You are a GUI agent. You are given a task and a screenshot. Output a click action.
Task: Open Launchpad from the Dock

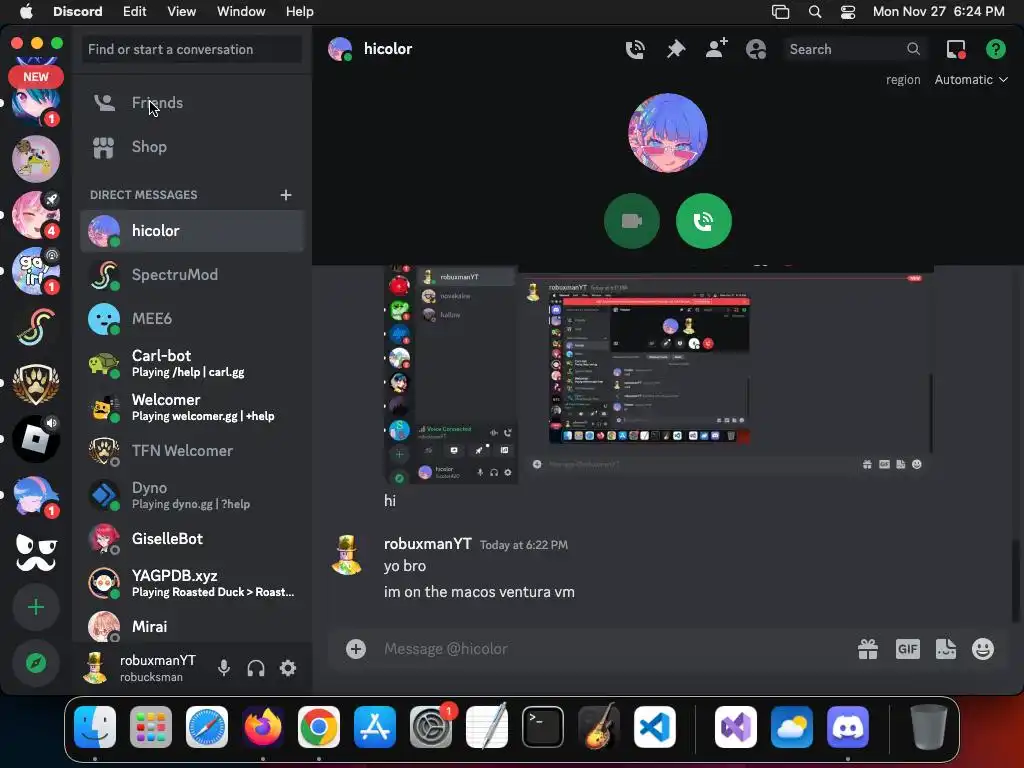151,727
